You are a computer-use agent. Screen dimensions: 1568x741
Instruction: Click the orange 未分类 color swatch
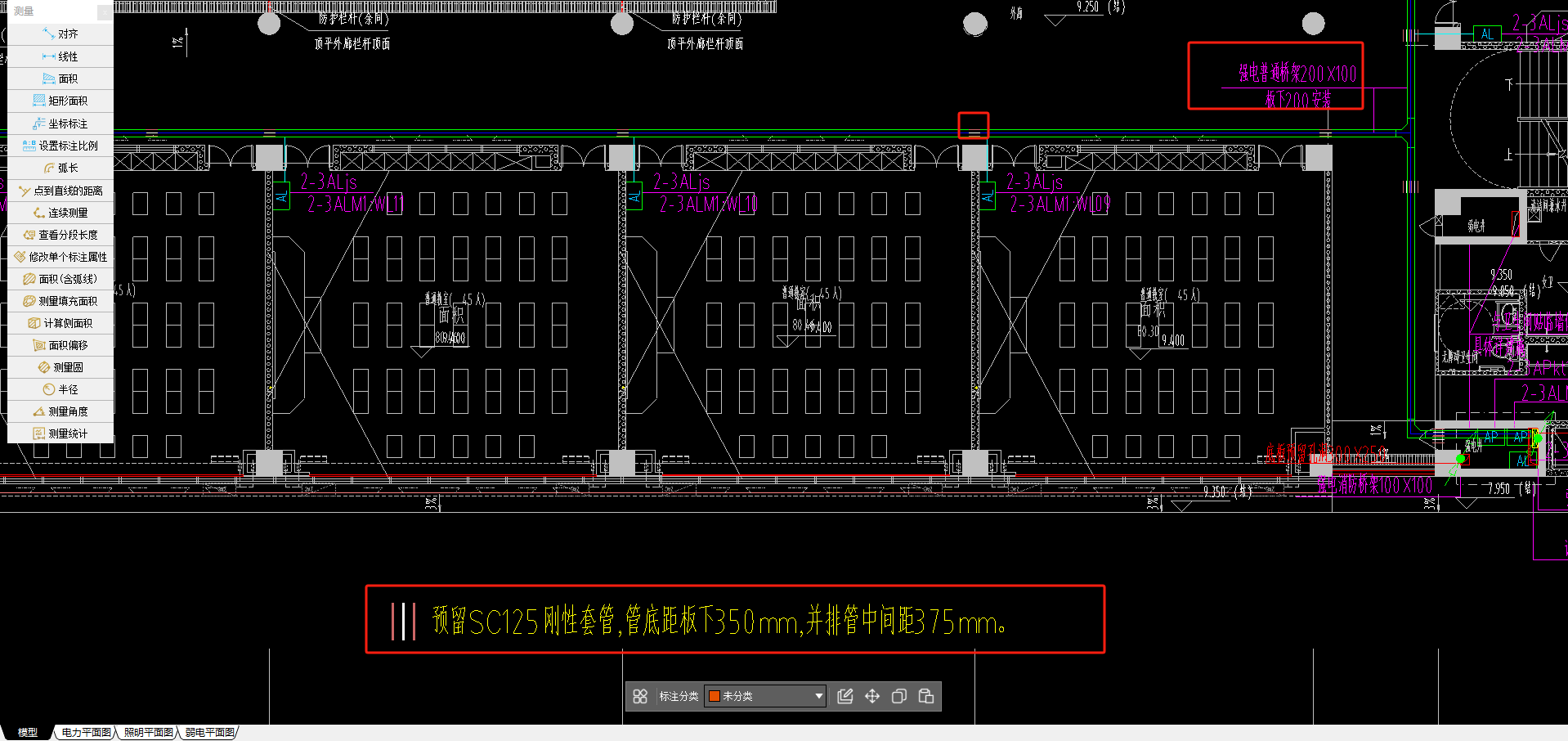pos(715,696)
